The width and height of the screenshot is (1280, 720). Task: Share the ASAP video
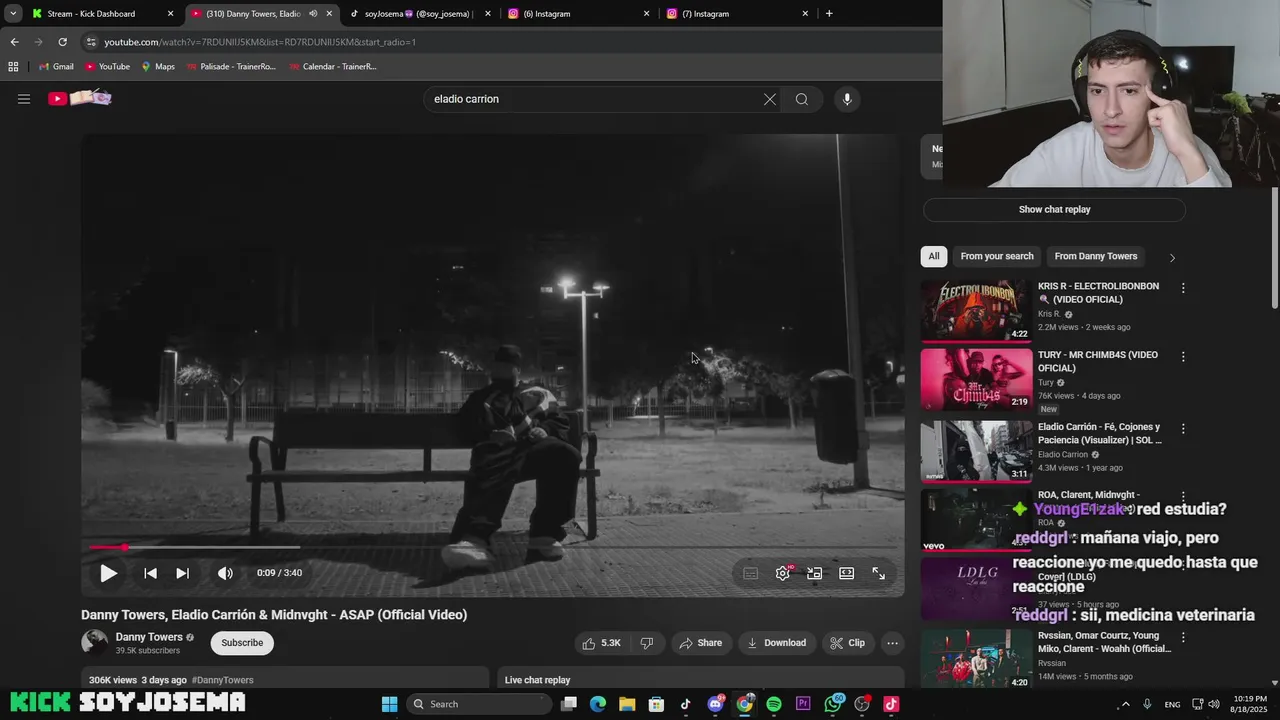pyautogui.click(x=700, y=643)
